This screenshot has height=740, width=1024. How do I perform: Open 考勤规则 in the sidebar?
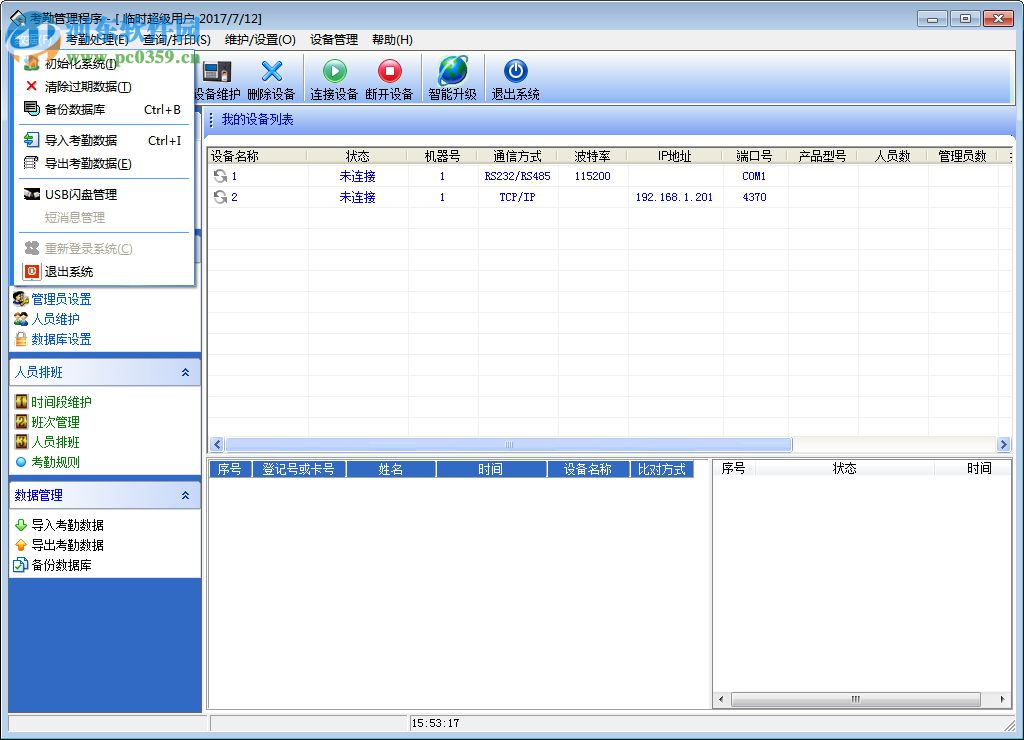tap(55, 462)
